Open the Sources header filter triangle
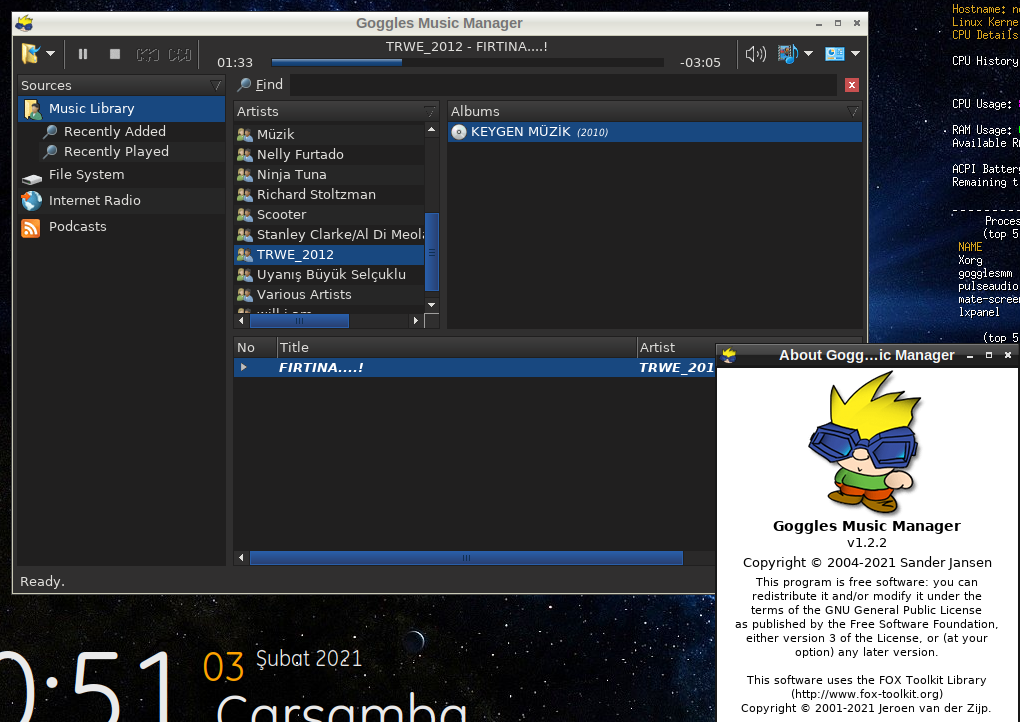 pos(215,85)
